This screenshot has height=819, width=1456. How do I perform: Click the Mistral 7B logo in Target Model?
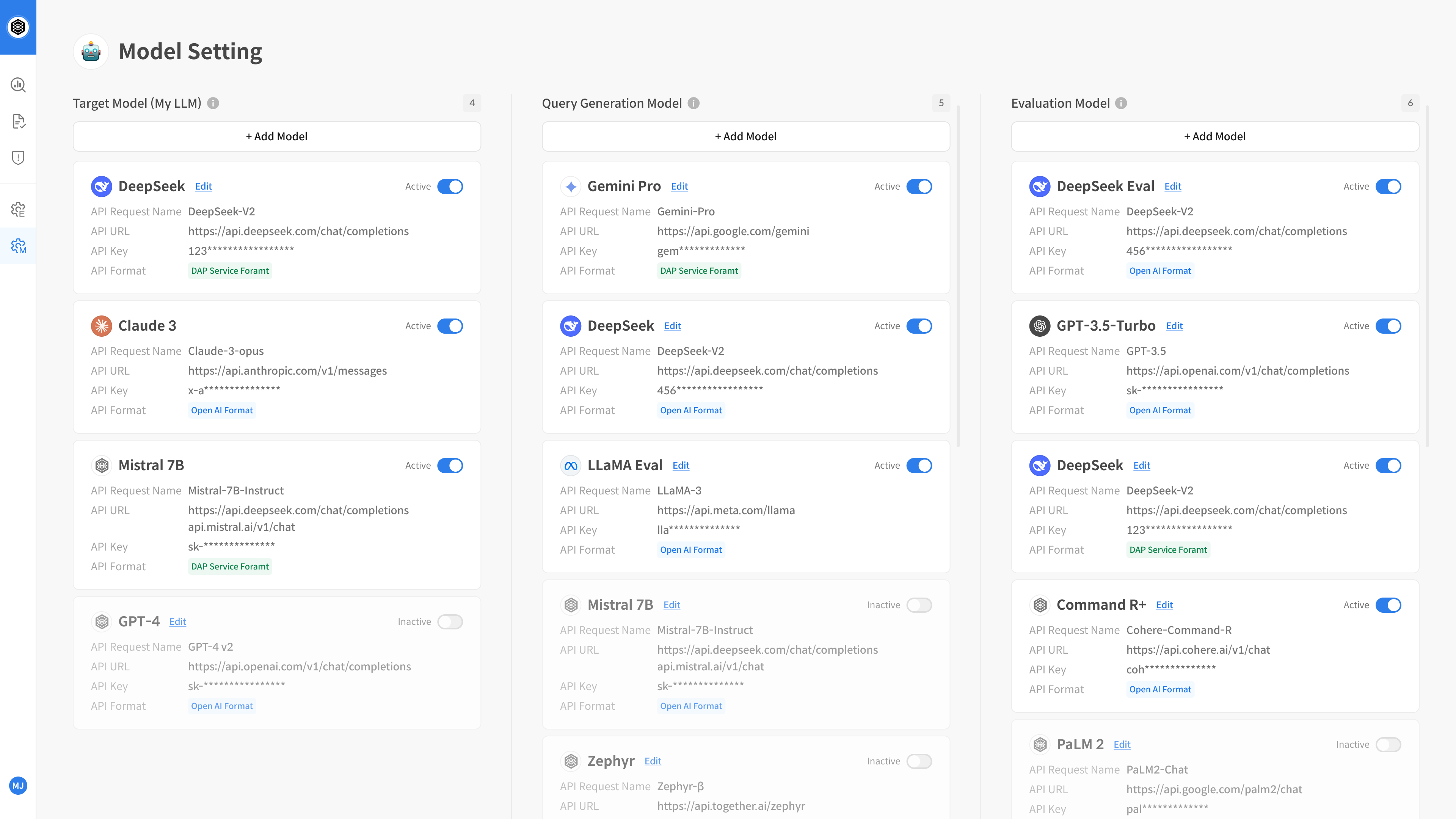[x=102, y=466]
